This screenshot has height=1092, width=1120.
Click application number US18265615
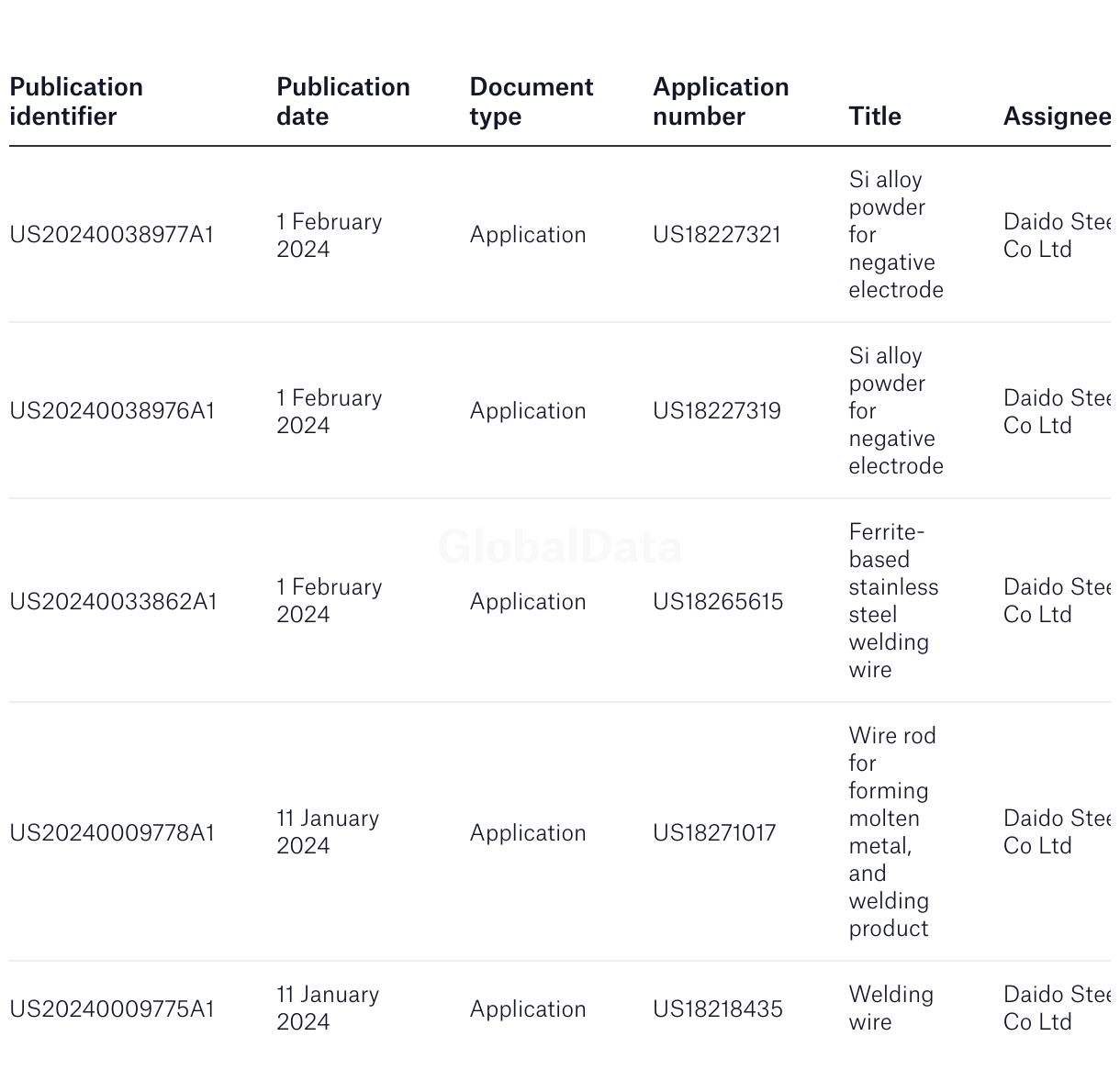pos(718,602)
